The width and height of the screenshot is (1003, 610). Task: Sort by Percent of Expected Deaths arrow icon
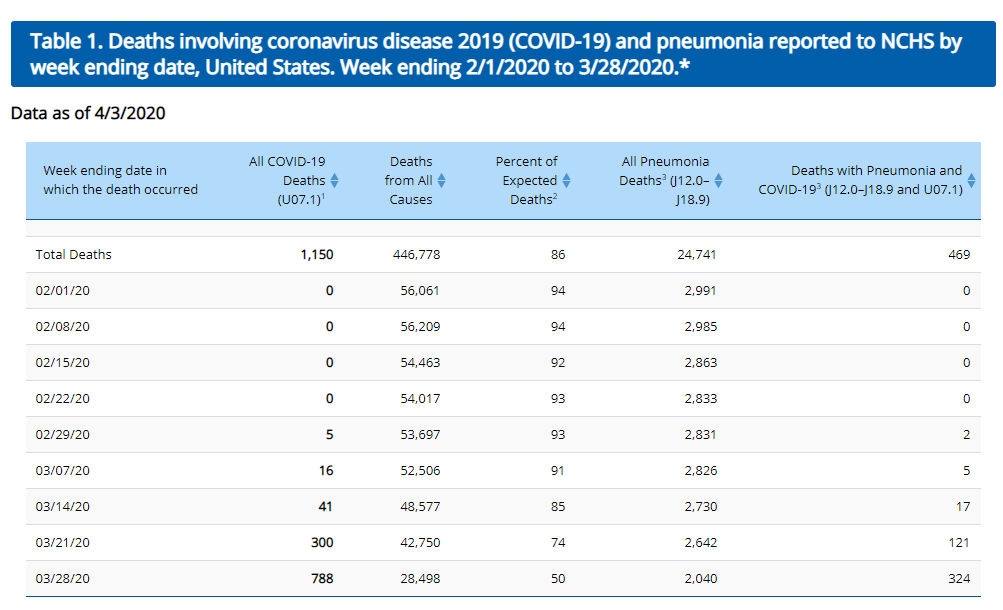566,181
